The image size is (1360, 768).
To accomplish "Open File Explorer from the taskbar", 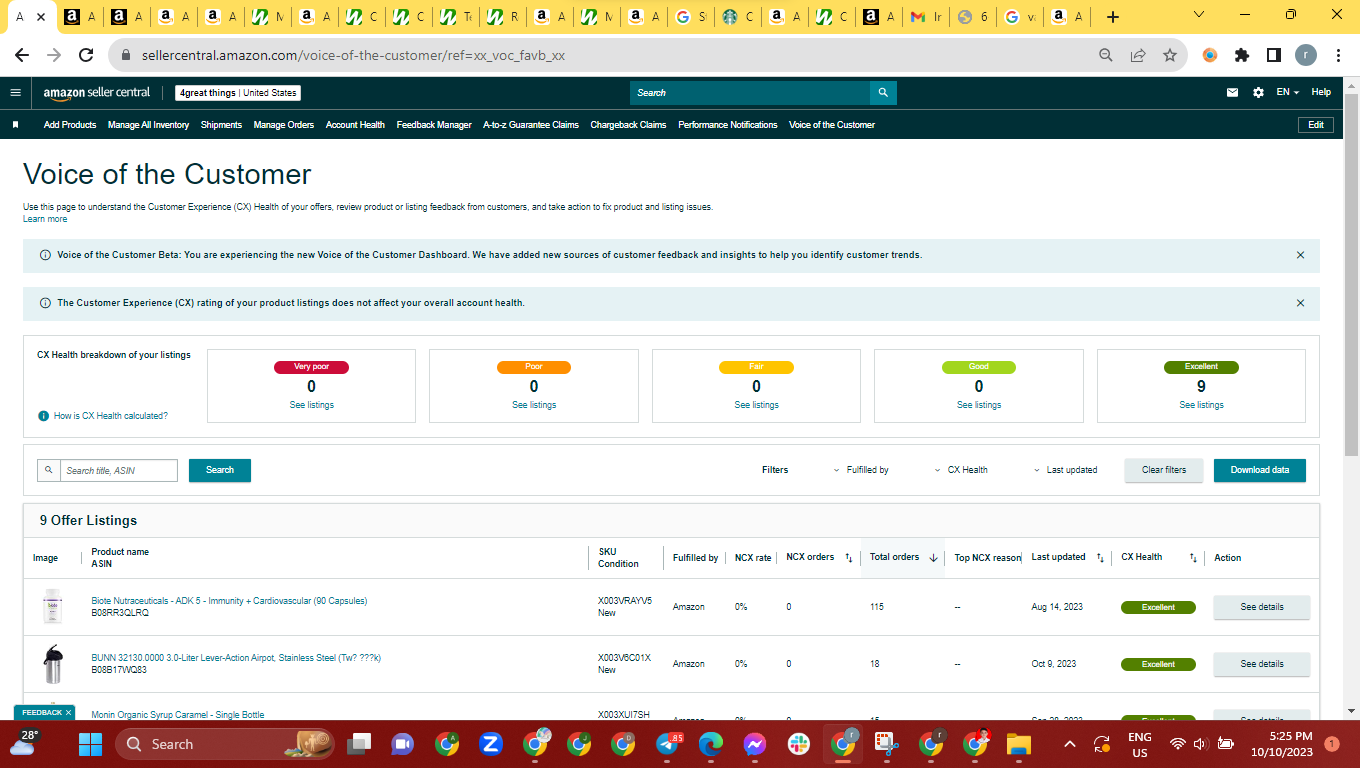I will pyautogui.click(x=1018, y=744).
